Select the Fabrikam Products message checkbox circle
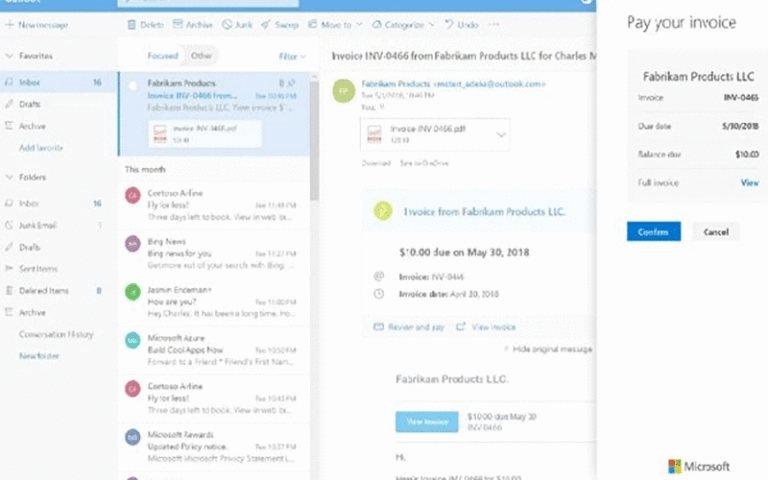 132,86
